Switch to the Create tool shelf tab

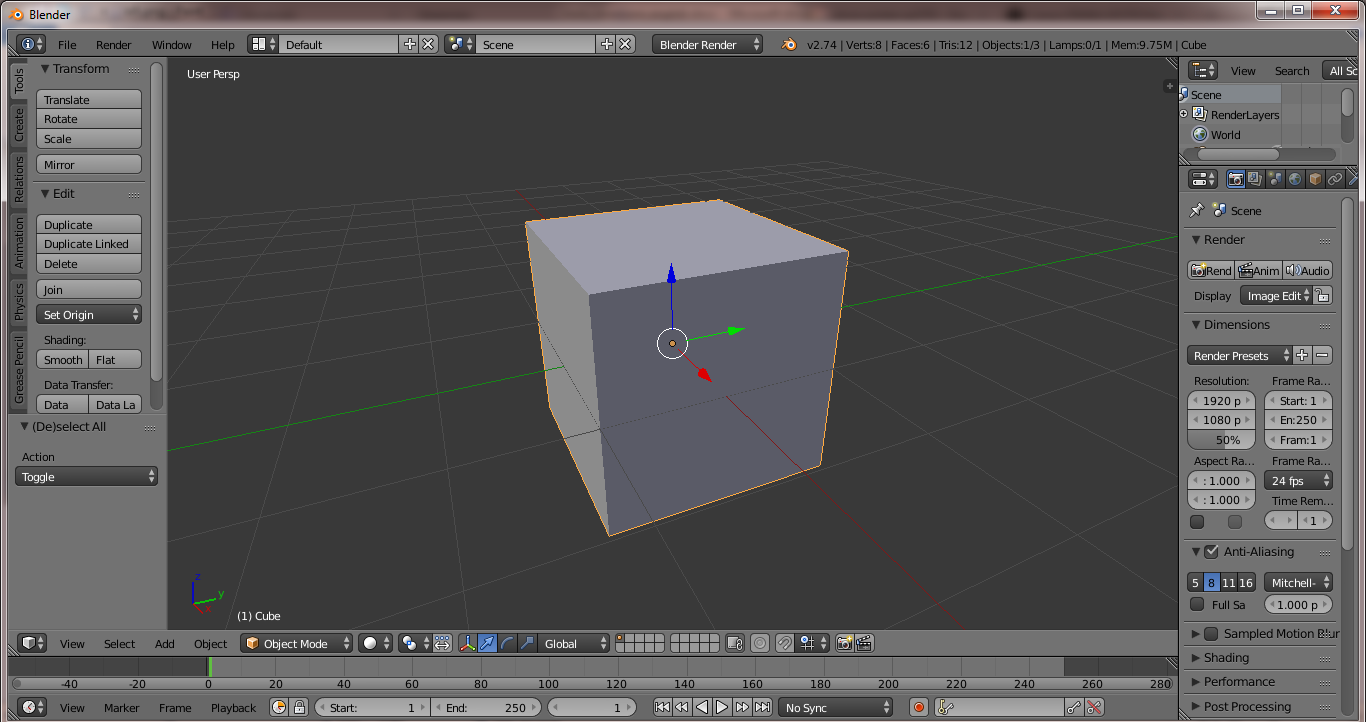point(19,125)
